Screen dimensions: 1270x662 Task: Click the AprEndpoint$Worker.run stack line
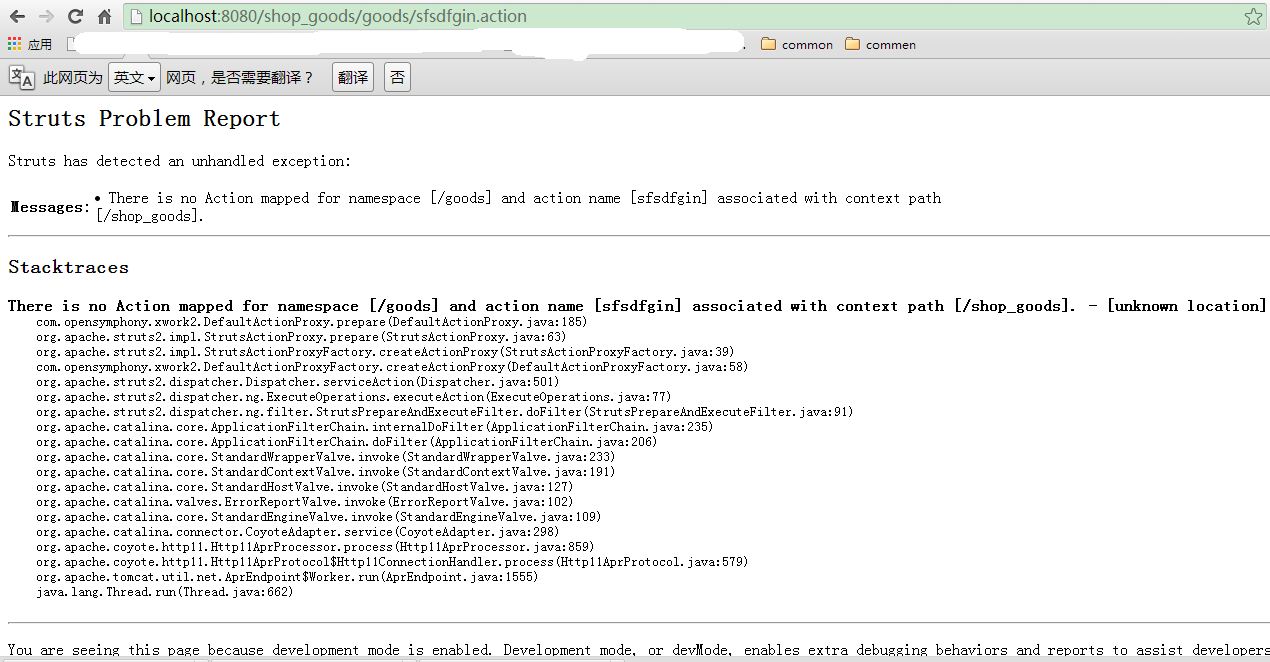[x=287, y=577]
